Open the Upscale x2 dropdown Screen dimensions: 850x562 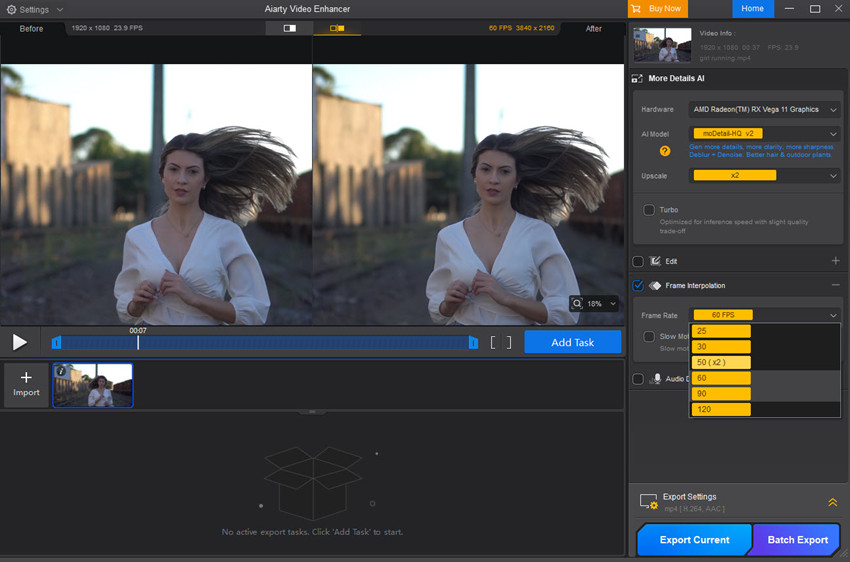pos(765,176)
